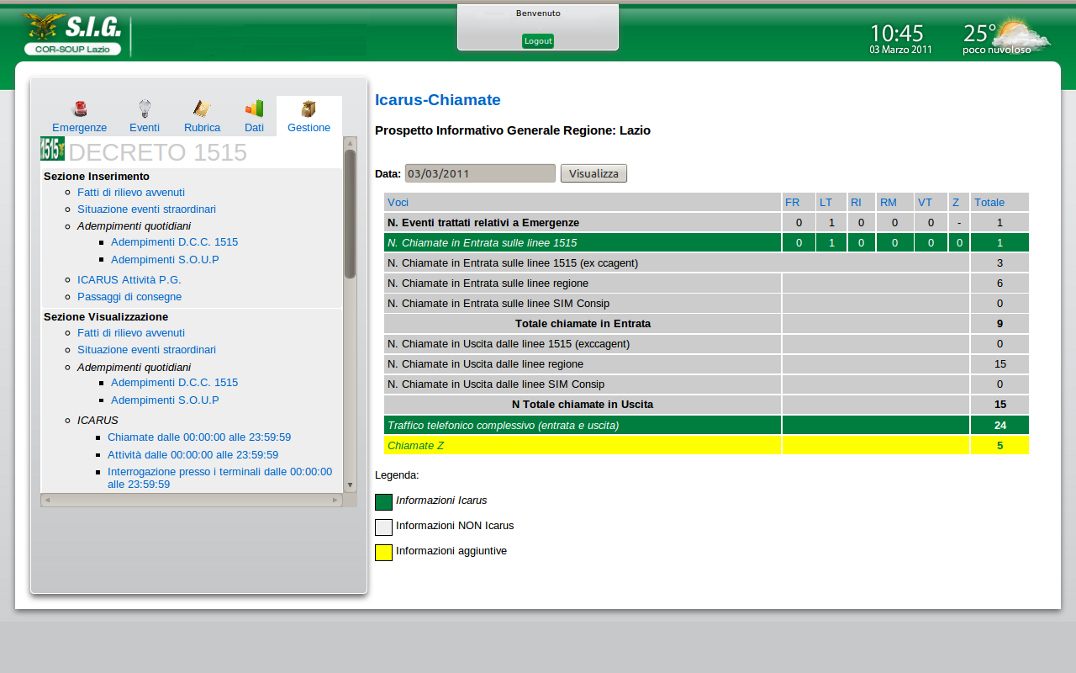Open Fatti di rilievo avvenuti under Sezione Visualizzazione

click(x=130, y=333)
